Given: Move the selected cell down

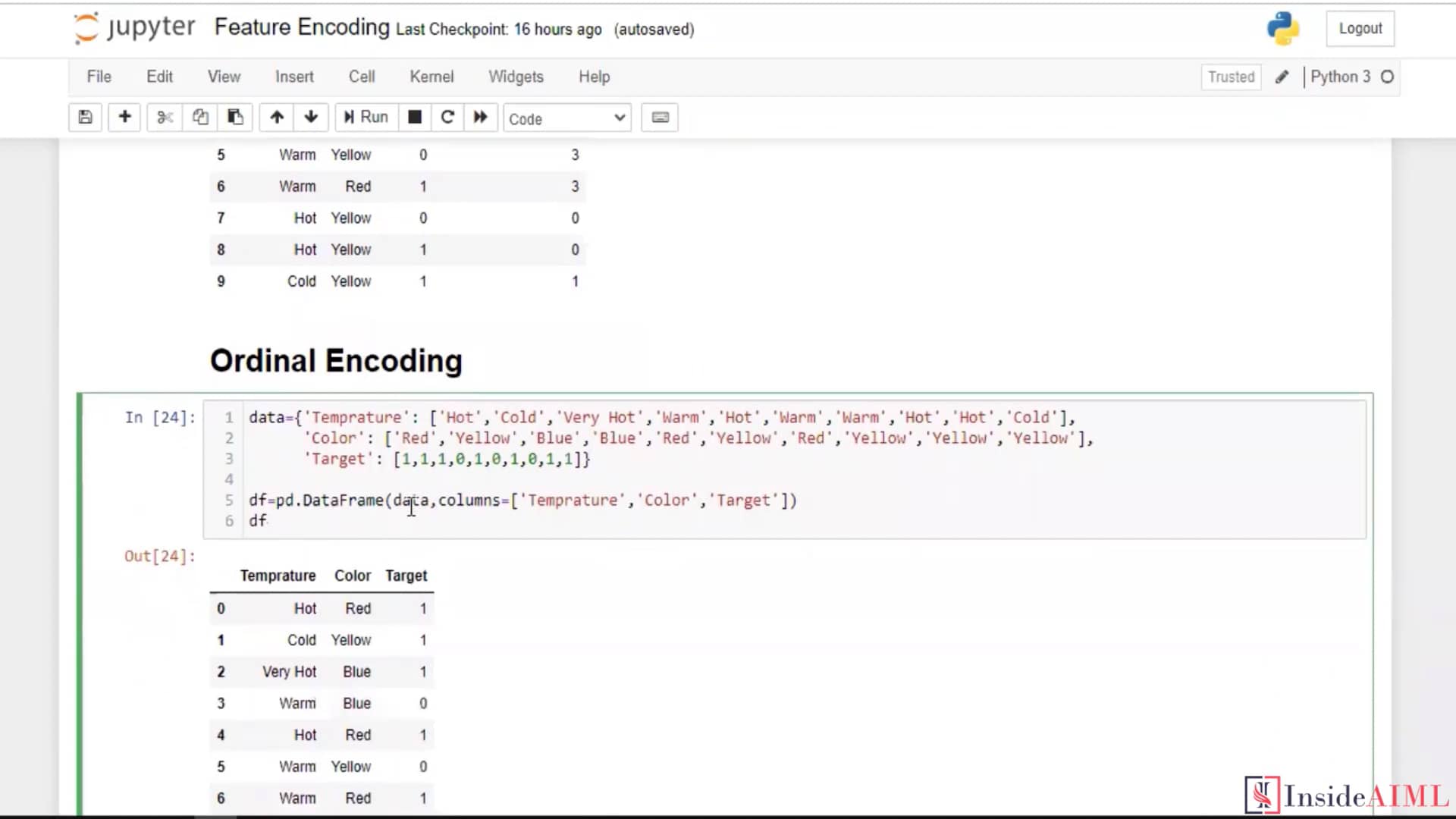Looking at the screenshot, I should pyautogui.click(x=311, y=117).
